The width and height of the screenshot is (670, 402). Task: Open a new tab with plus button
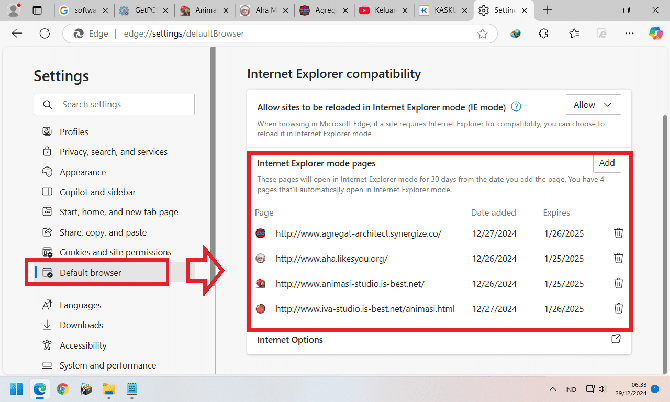[x=547, y=10]
